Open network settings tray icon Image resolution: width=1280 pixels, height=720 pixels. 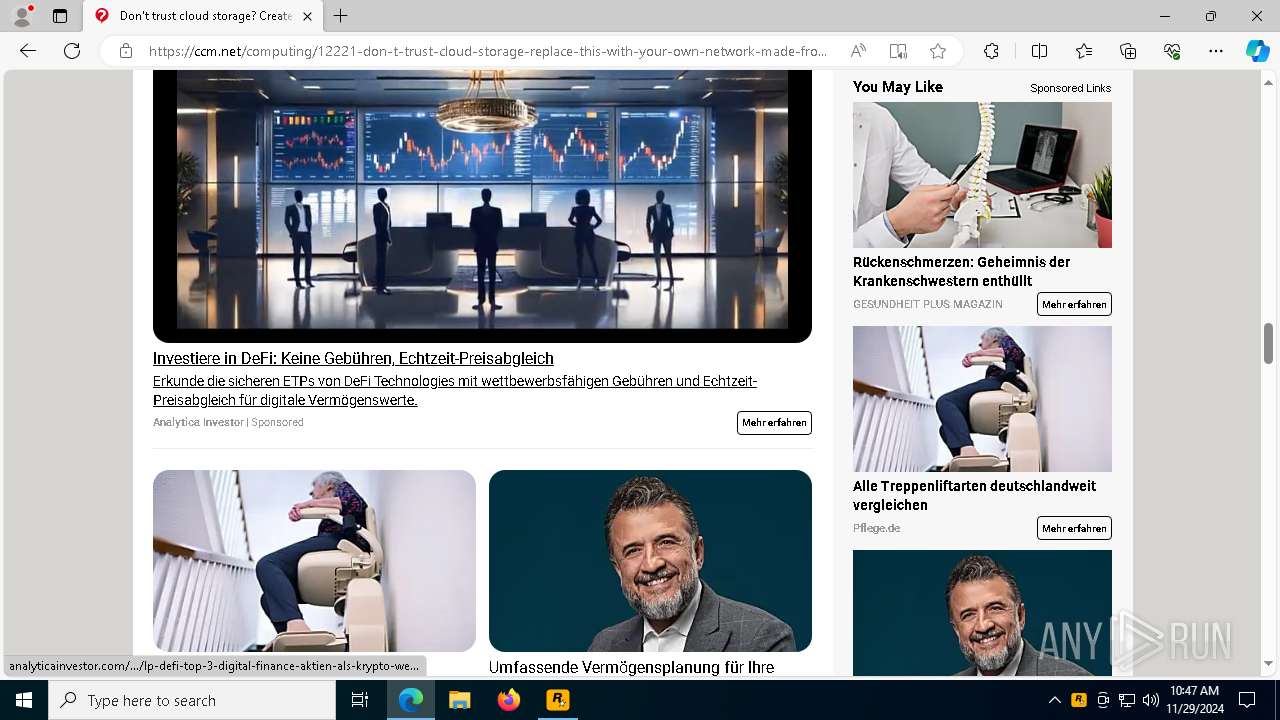[x=1127, y=700]
